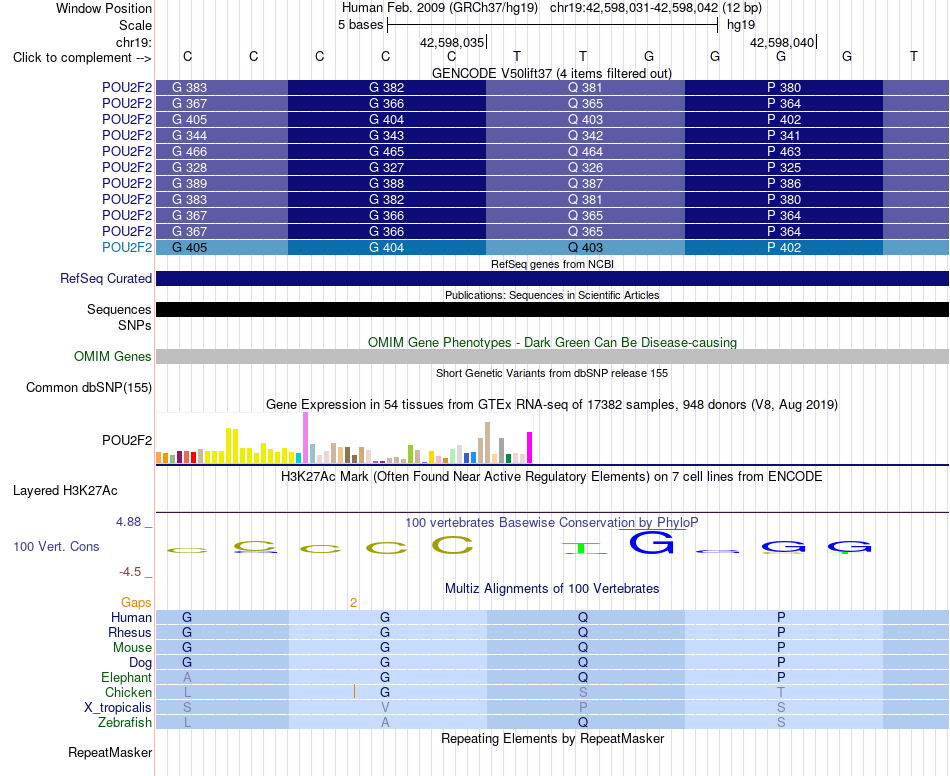Click Short Genetic Variants dbSNP title

(x=552, y=373)
